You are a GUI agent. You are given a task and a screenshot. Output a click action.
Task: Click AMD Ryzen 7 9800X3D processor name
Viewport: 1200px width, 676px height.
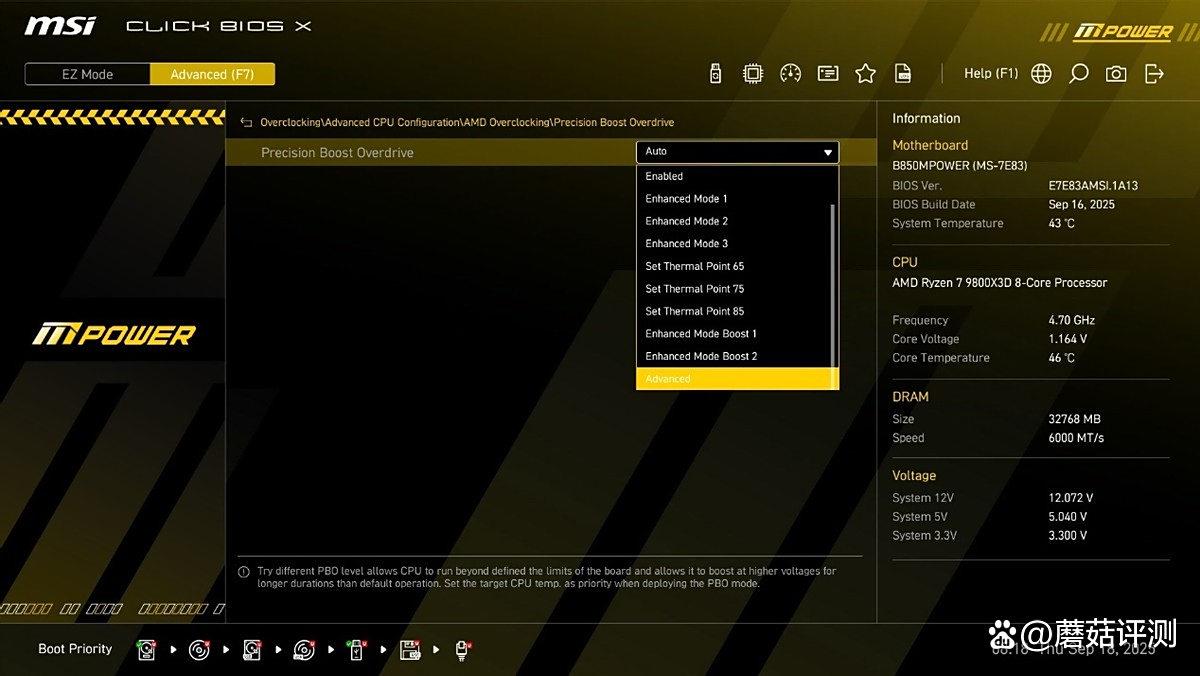[x=1000, y=283]
